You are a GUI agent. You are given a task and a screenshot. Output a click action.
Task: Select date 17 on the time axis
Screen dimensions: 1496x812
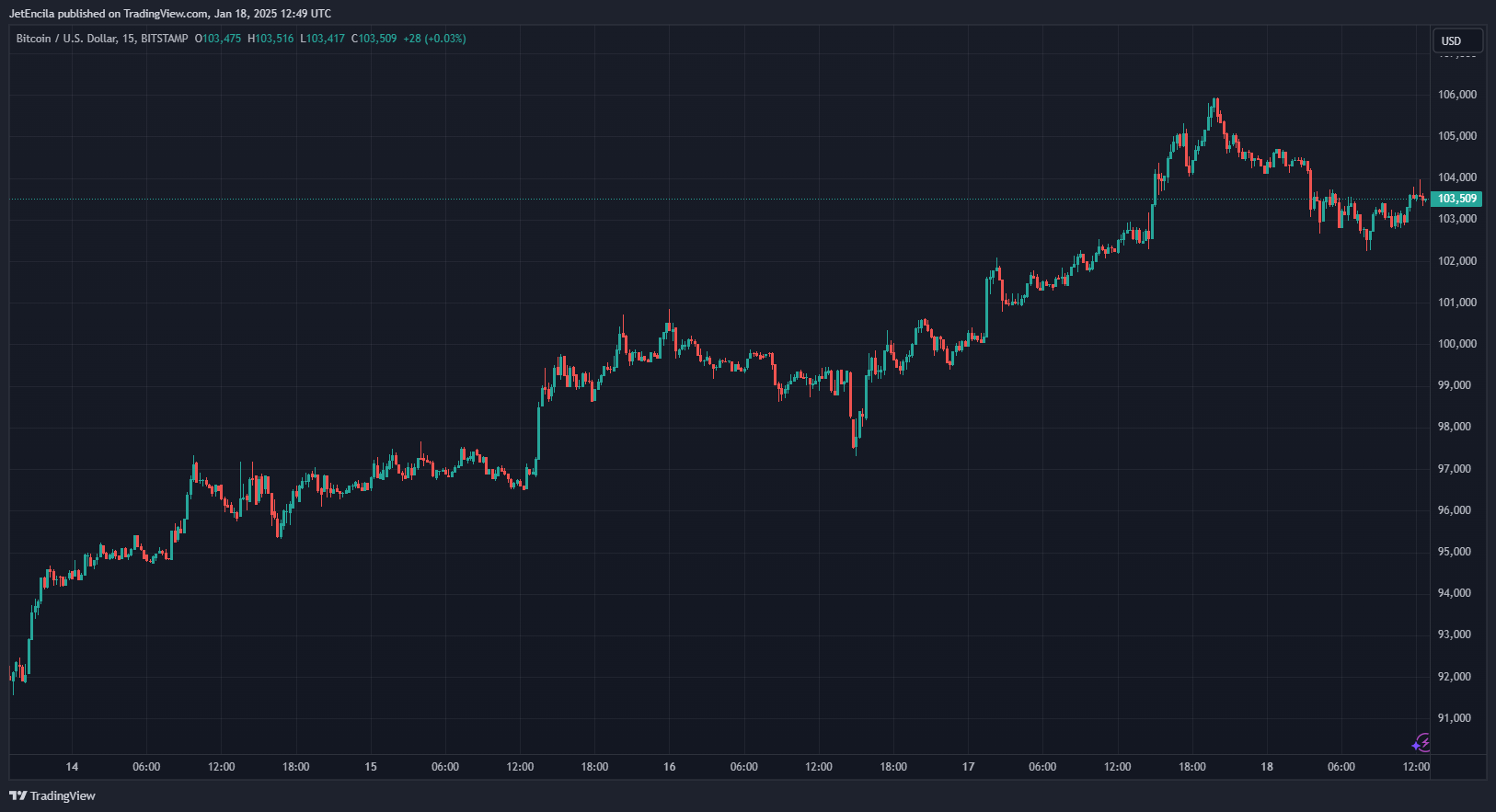(968, 767)
